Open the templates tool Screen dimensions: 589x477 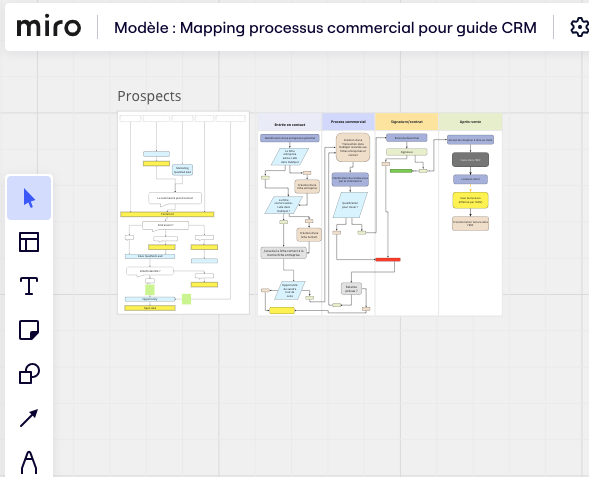[x=29, y=242]
